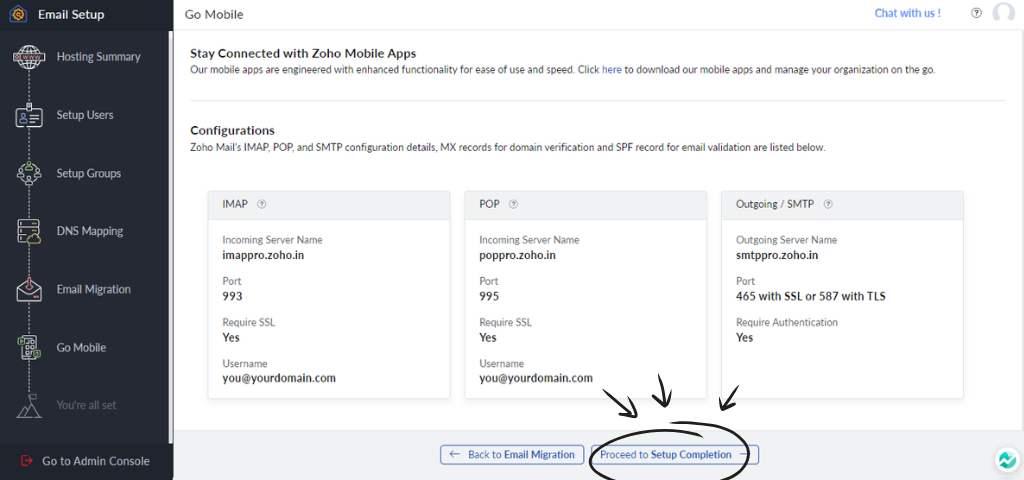Open the You're all set step

point(86,405)
